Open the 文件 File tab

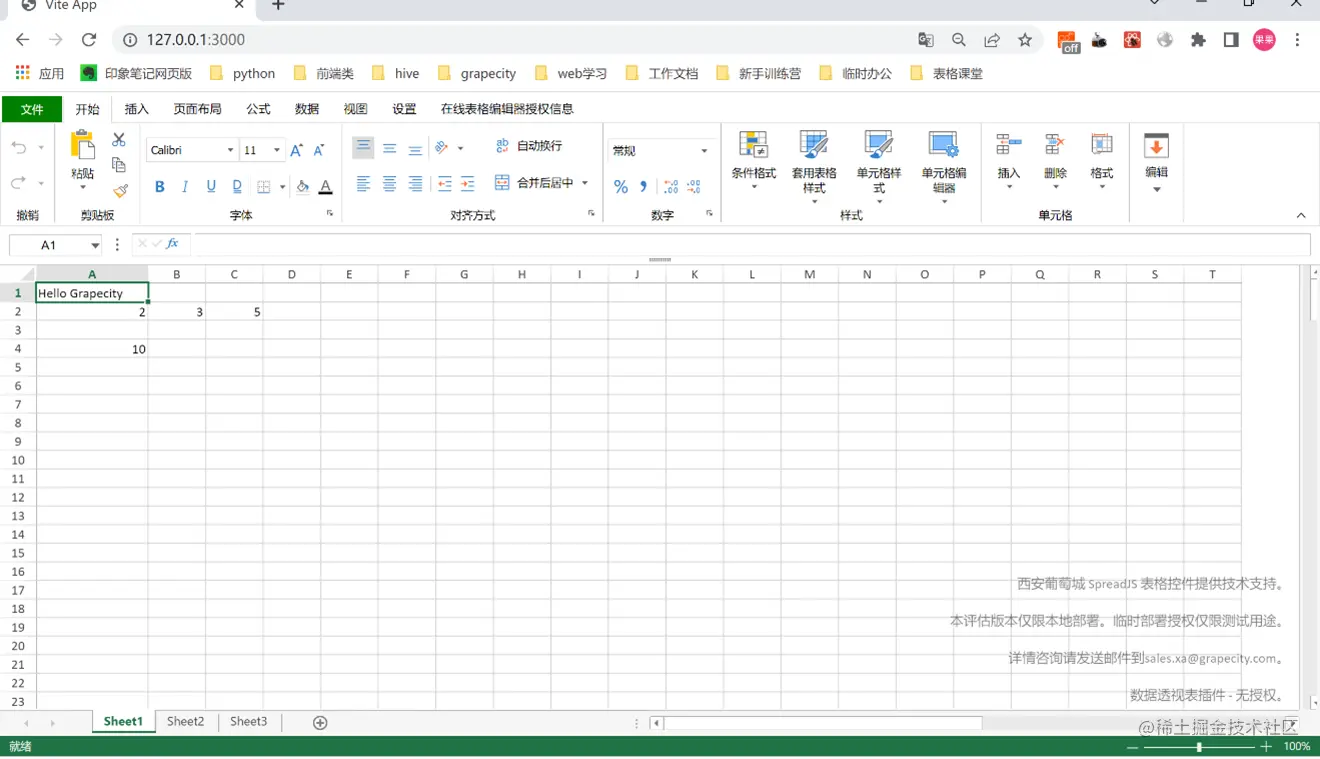click(32, 109)
